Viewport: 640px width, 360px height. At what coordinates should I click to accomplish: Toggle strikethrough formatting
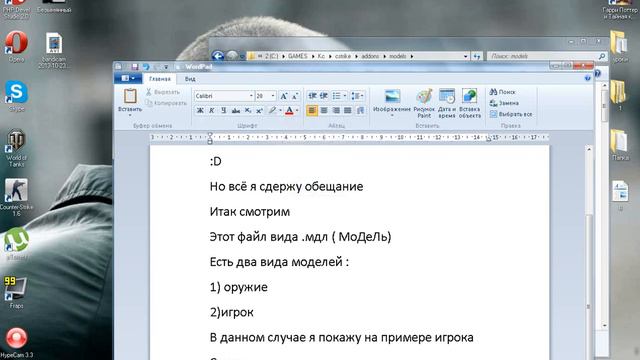[236, 110]
